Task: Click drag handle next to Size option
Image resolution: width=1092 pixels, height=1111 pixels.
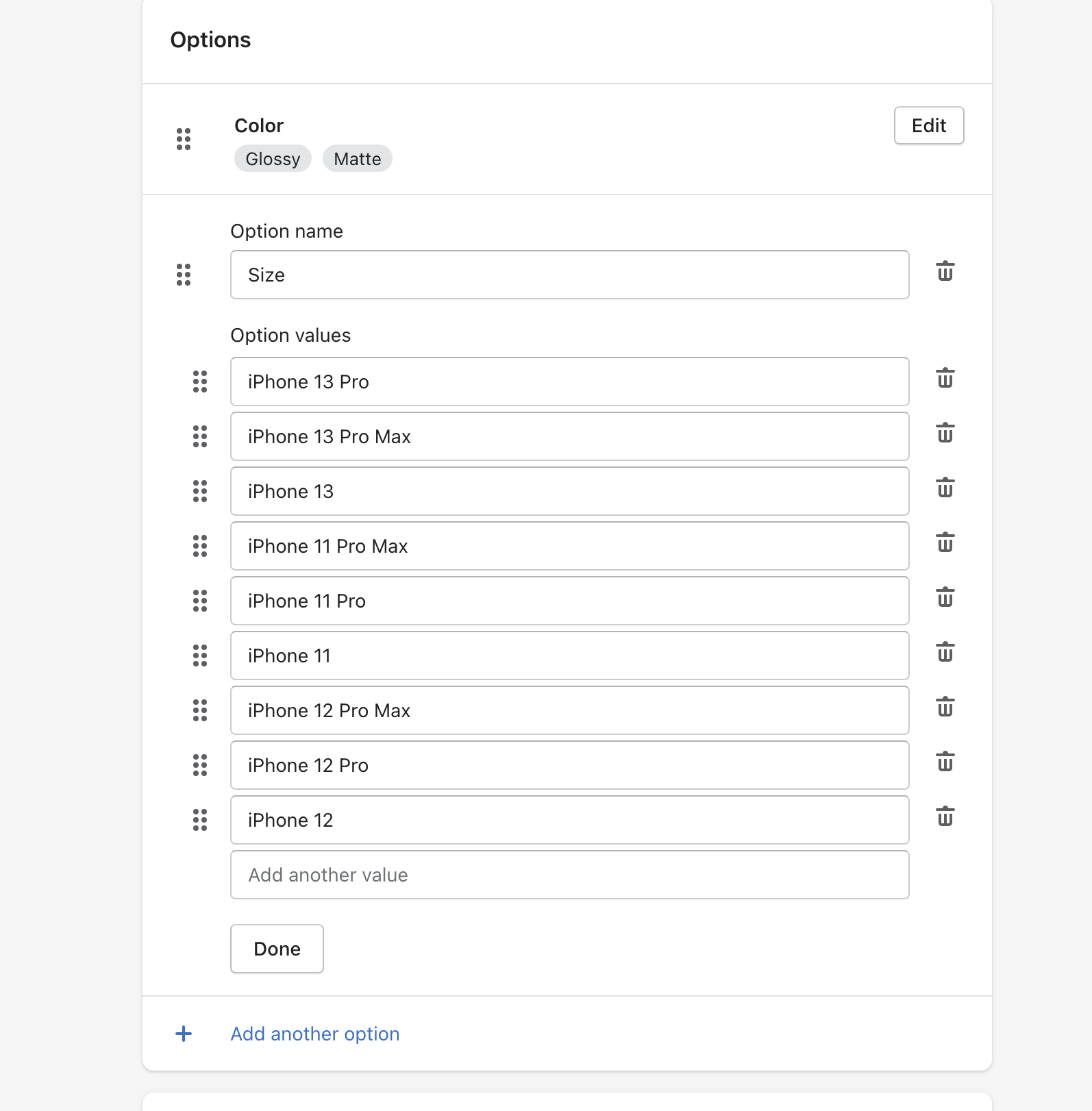Action: tap(184, 275)
